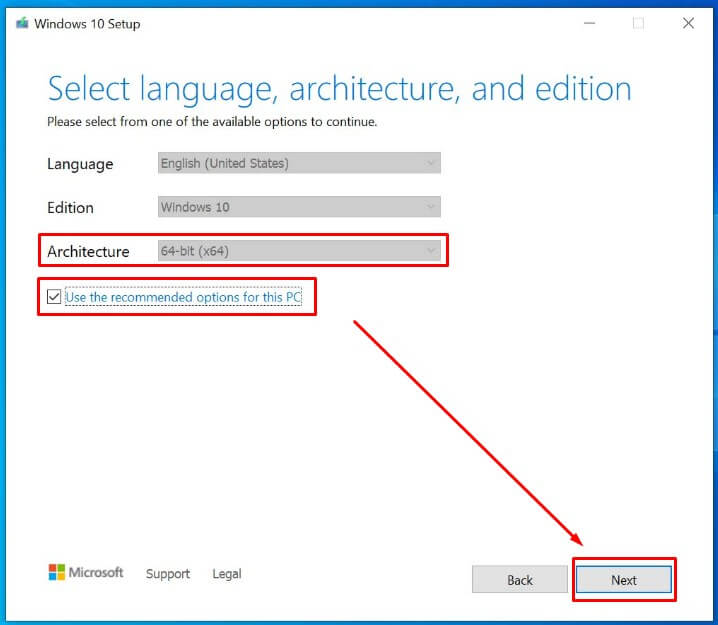Click 'Please select from one of the available options' text
Viewport: 718px width, 625px height.
pyautogui.click(x=212, y=122)
